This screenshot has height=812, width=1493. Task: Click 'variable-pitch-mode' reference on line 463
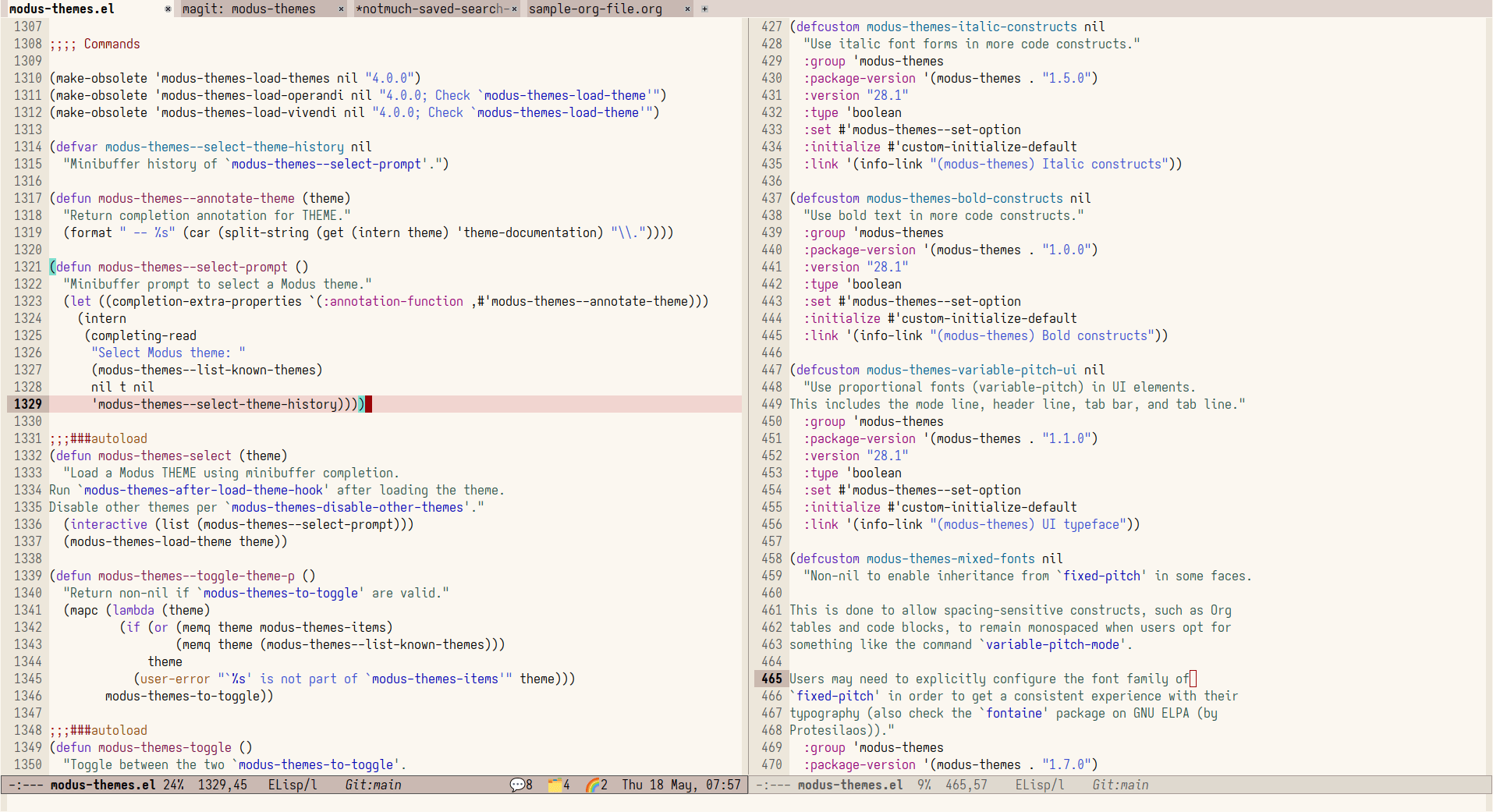1052,644
